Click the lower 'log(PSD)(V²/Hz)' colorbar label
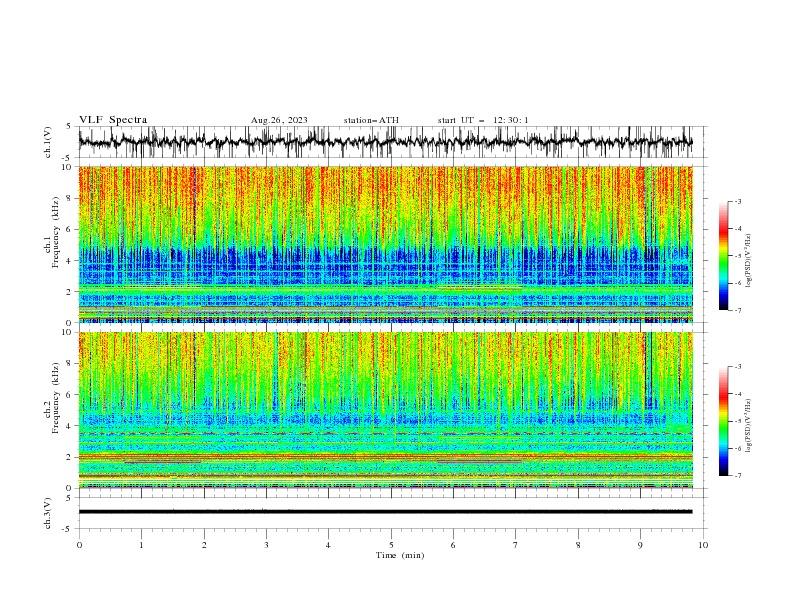The height and width of the screenshot is (612, 792). pyautogui.click(x=748, y=426)
